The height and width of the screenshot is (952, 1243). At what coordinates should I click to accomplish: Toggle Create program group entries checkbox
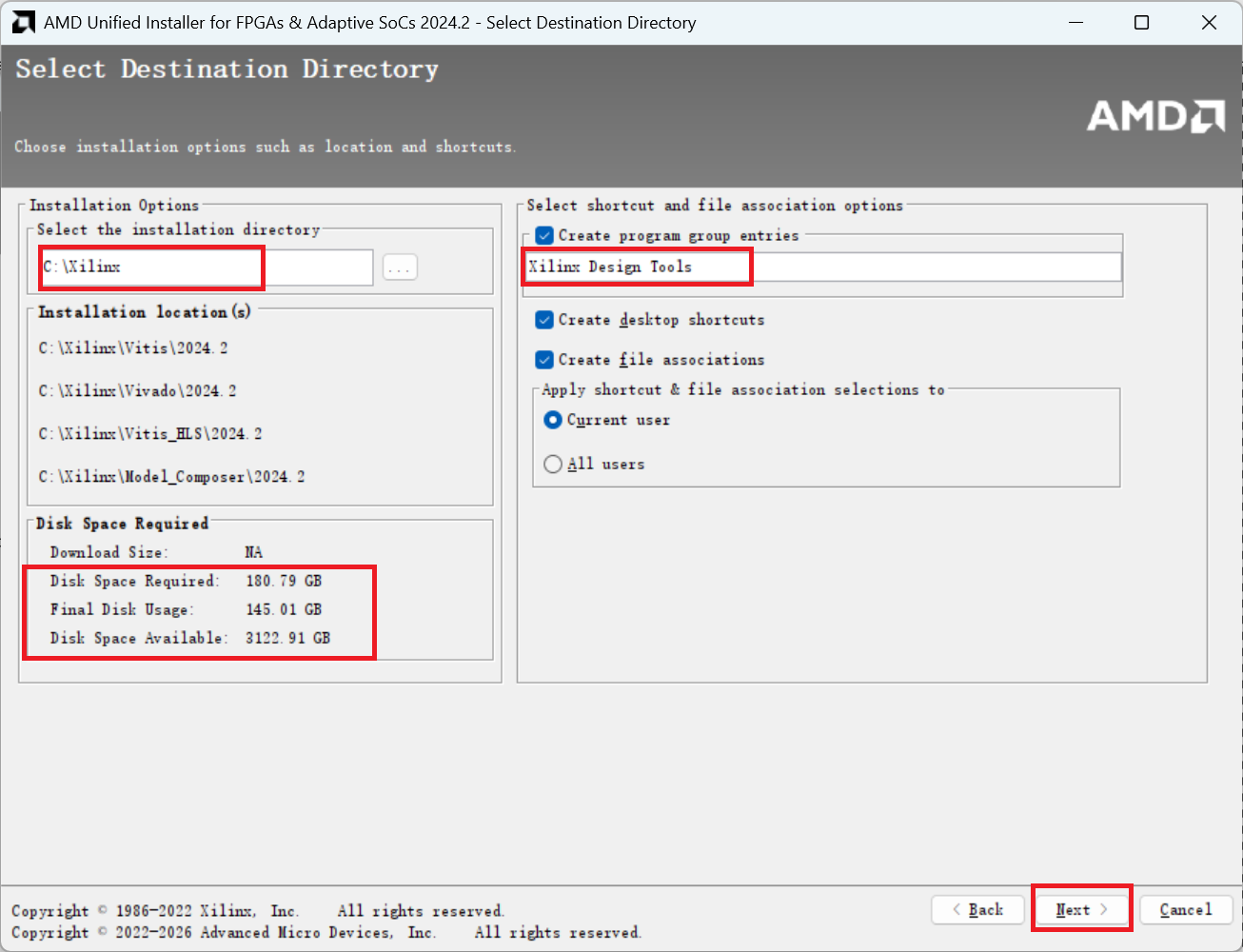point(544,235)
